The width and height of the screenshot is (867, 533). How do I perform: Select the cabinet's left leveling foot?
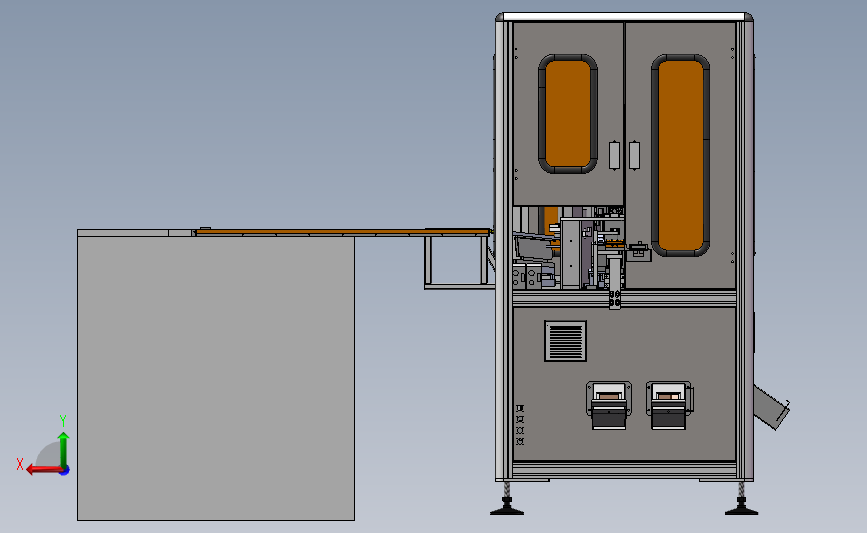point(506,499)
